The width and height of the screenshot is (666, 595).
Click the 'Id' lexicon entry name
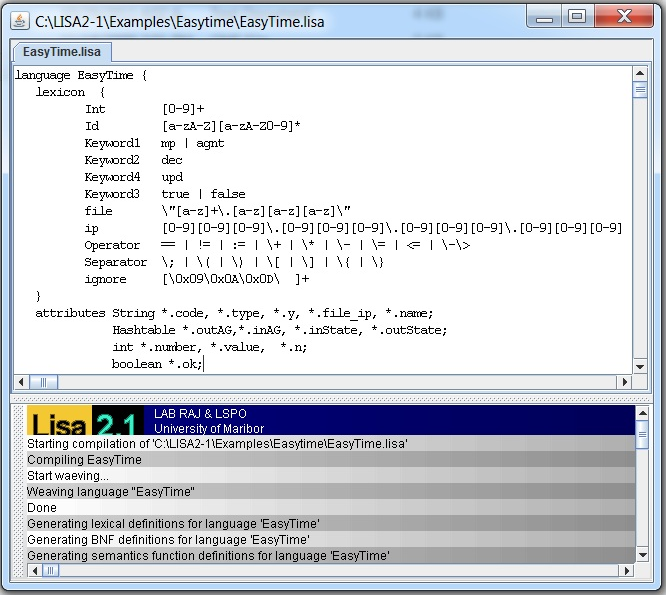click(x=92, y=126)
